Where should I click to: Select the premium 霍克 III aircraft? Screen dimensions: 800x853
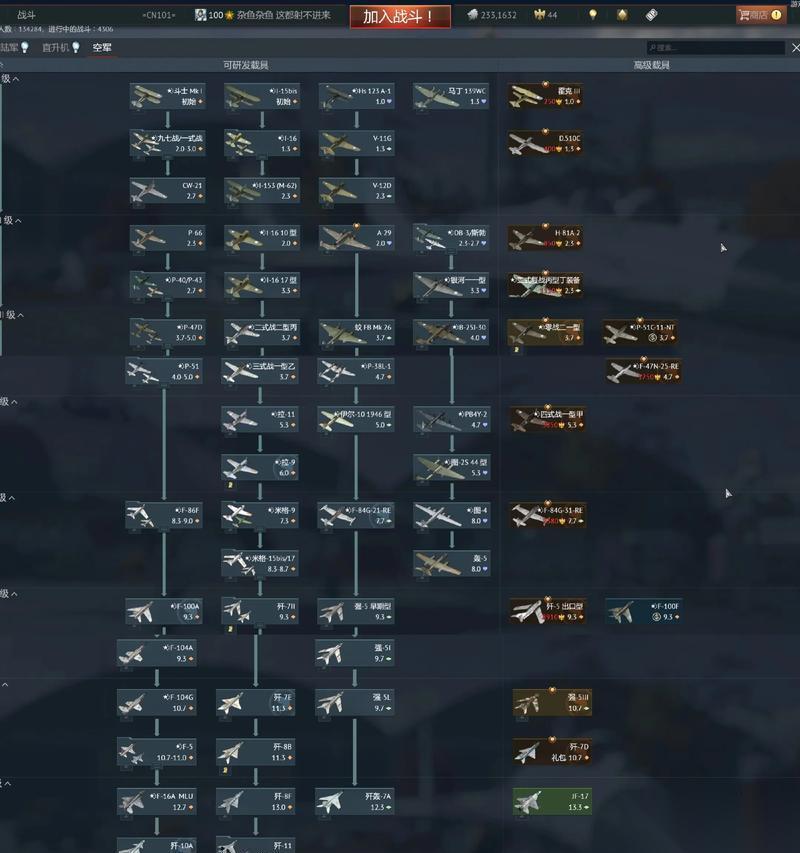[x=545, y=96]
